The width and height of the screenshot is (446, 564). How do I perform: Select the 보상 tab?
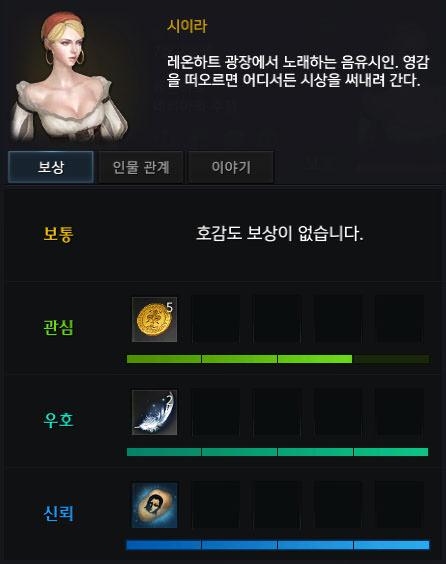click(51, 167)
